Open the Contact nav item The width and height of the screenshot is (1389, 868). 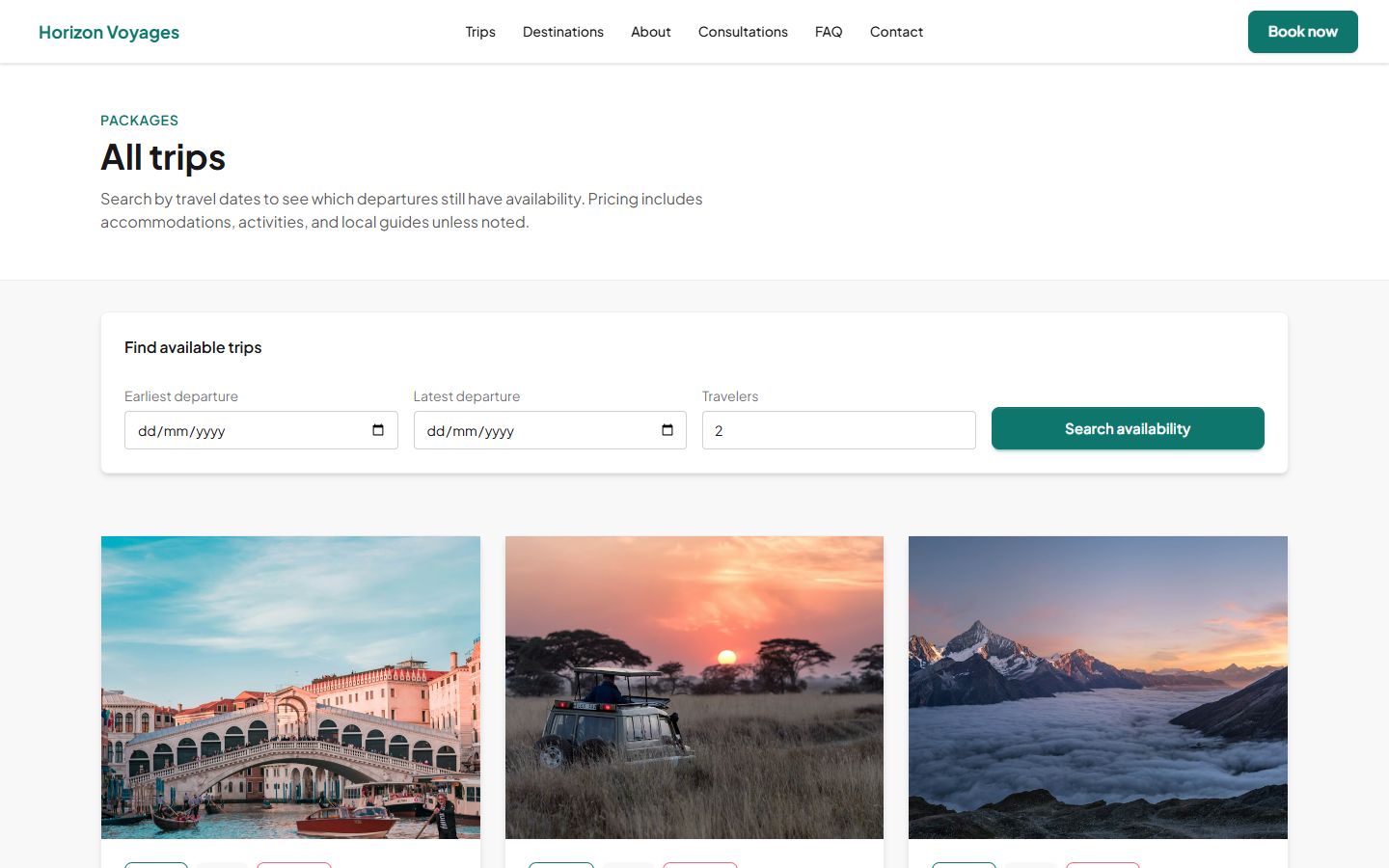point(896,32)
